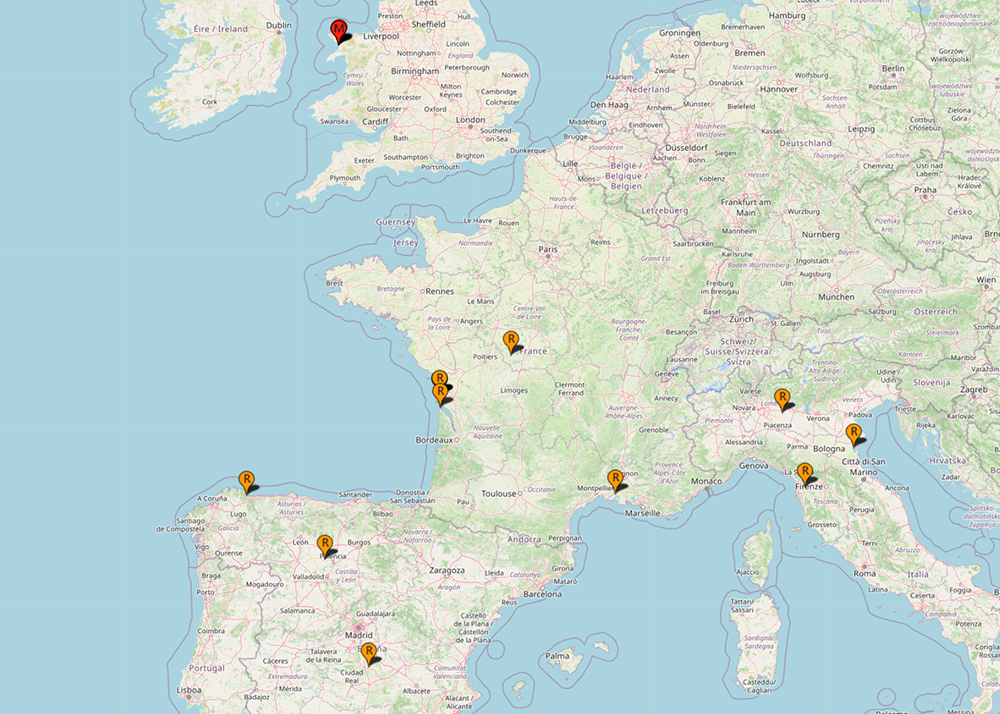1000x714 pixels.
Task: Click the red M marker in north Wales
Action: [x=339, y=29]
